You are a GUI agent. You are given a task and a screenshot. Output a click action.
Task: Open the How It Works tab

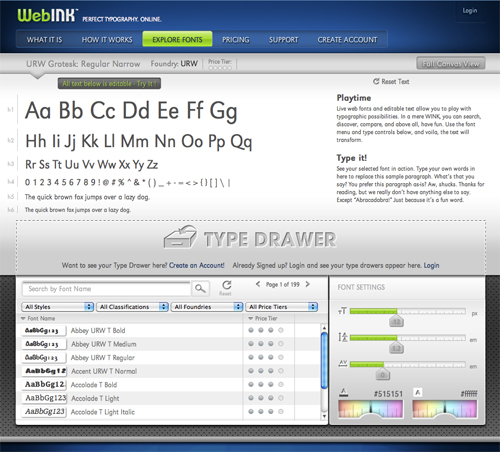[107, 40]
